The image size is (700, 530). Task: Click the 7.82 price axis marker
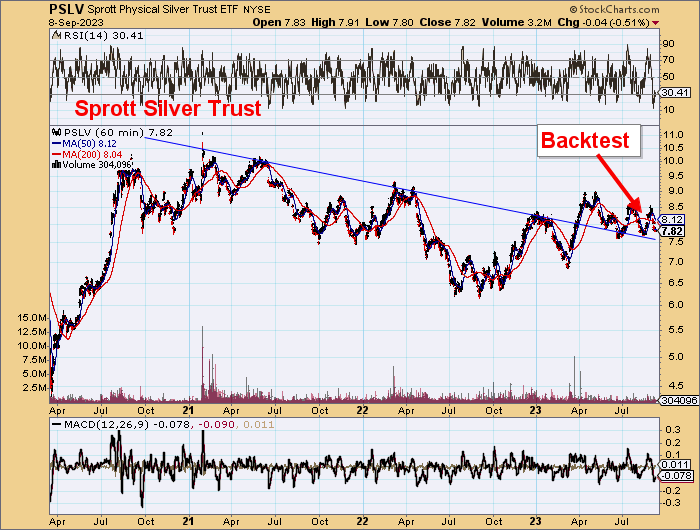[x=672, y=231]
